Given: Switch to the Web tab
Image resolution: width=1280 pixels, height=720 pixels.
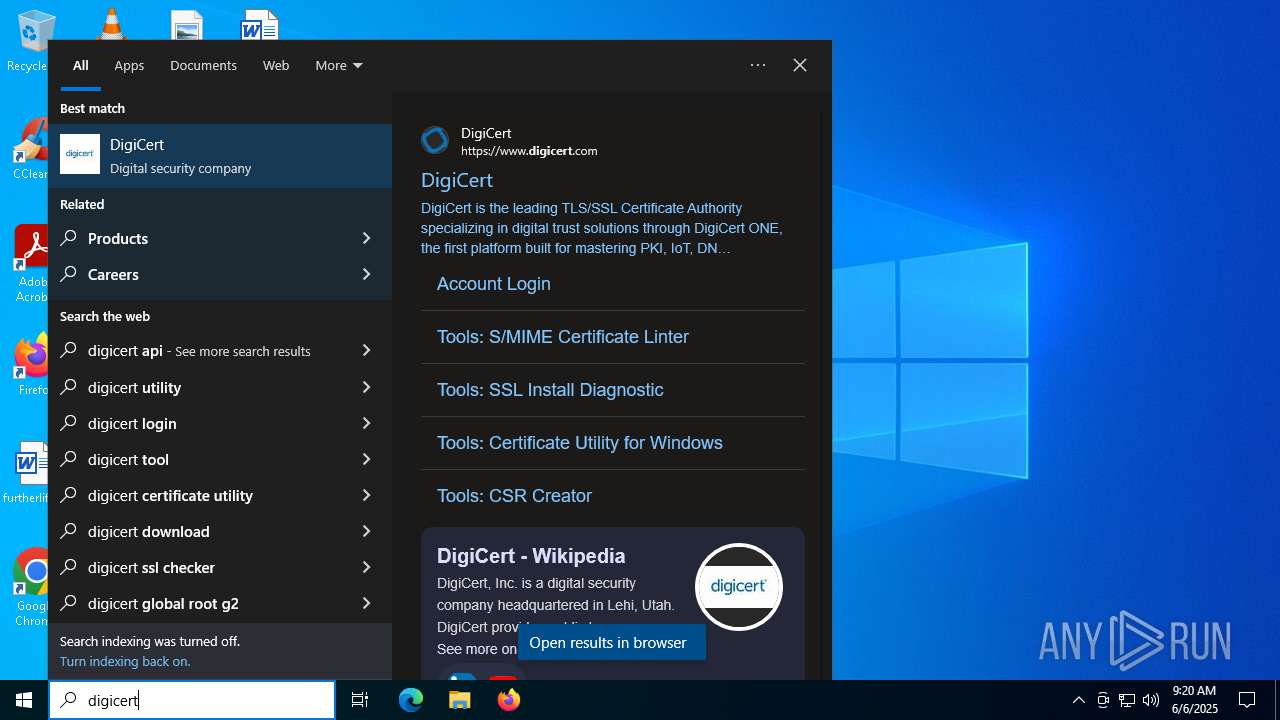Looking at the screenshot, I should (x=276, y=65).
